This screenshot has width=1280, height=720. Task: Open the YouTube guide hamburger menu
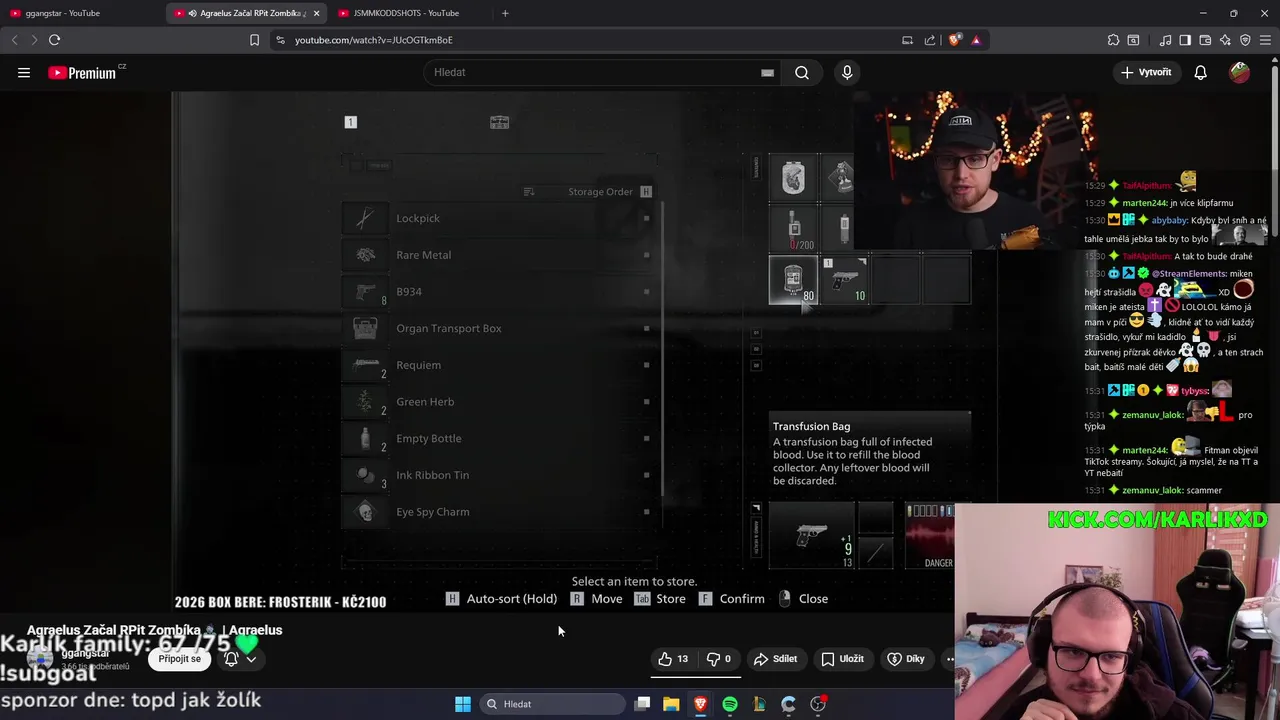click(24, 72)
